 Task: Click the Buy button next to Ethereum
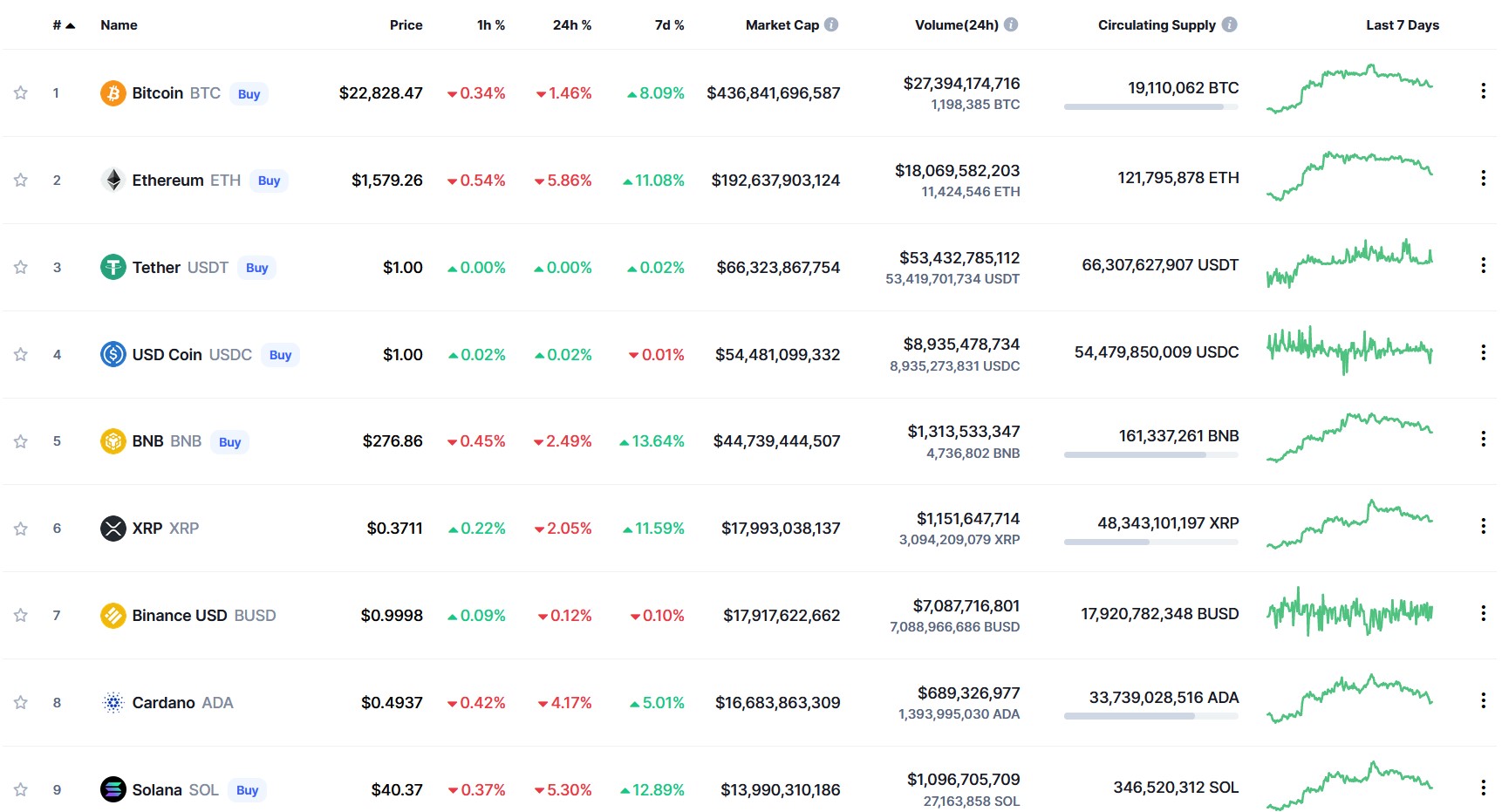269,181
